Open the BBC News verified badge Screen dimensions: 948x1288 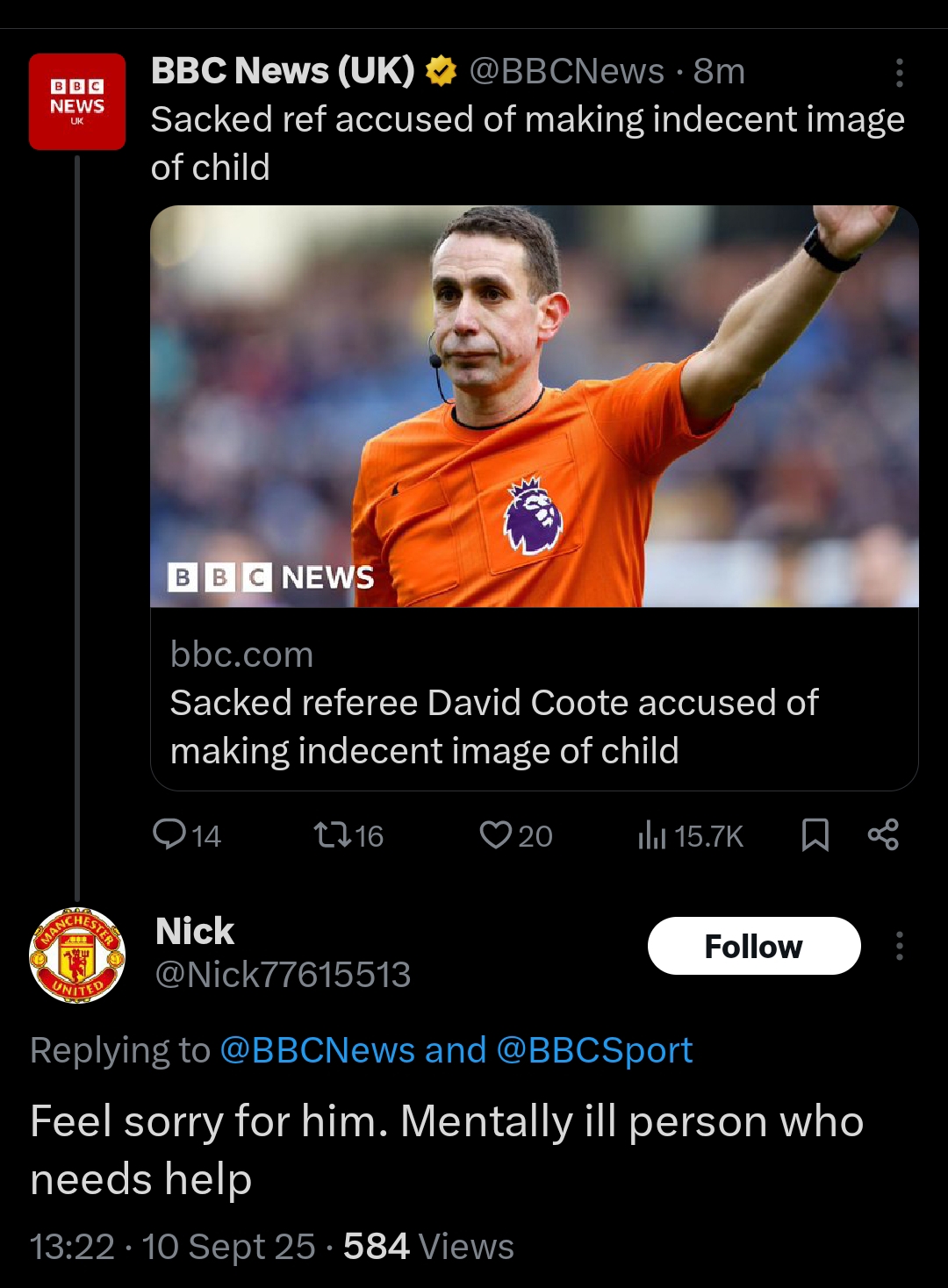pyautogui.click(x=441, y=71)
